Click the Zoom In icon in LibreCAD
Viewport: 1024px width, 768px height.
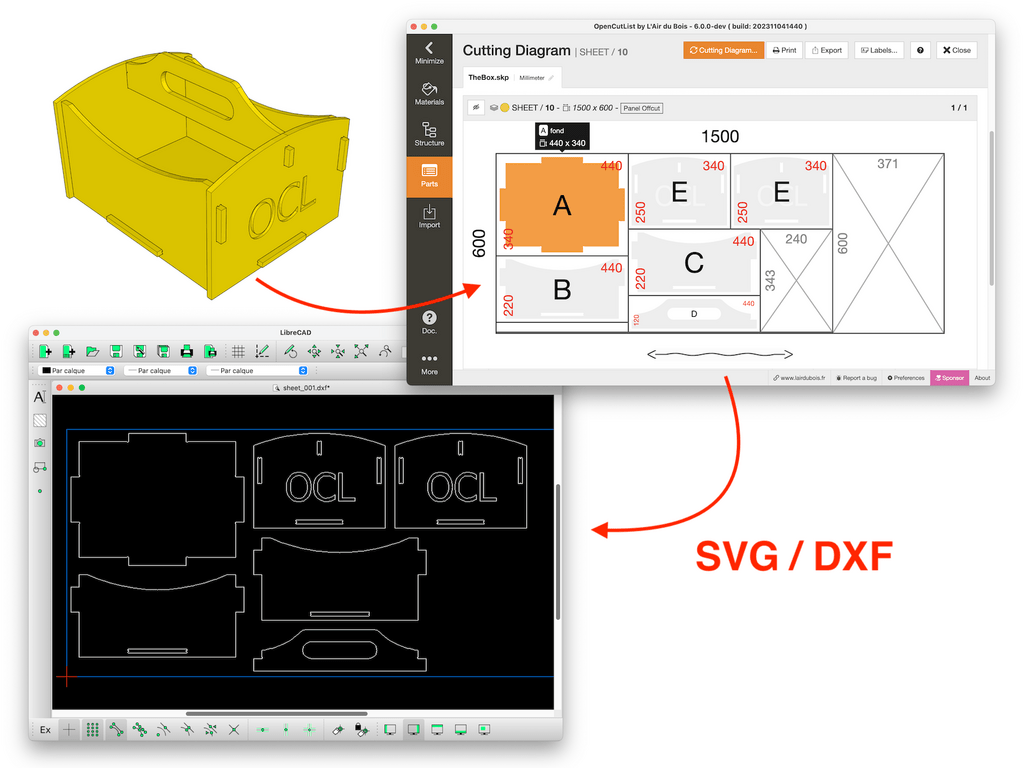pos(338,351)
